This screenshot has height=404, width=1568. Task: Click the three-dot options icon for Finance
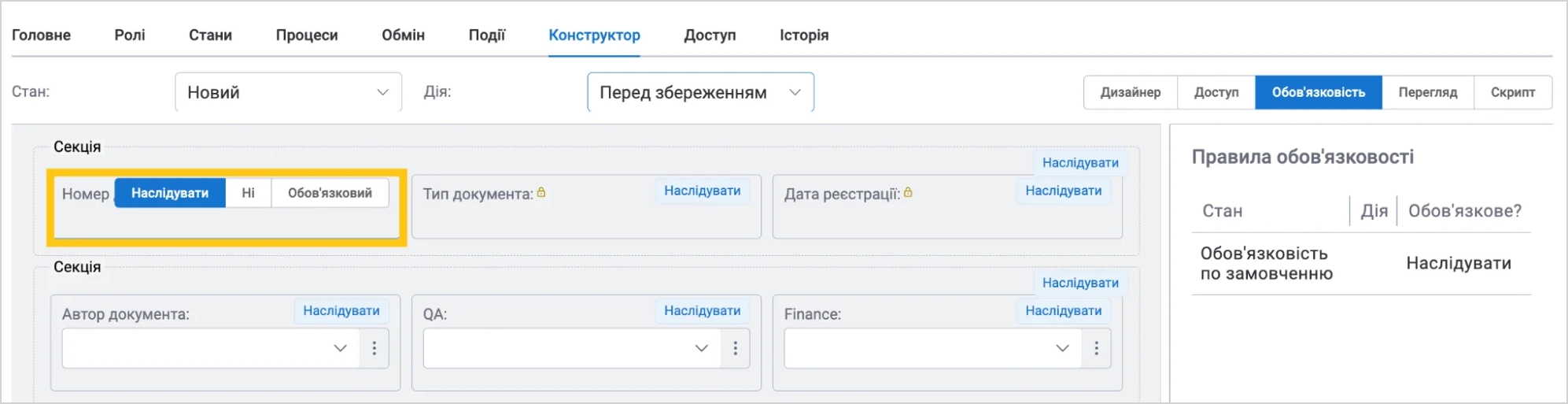pos(1097,348)
